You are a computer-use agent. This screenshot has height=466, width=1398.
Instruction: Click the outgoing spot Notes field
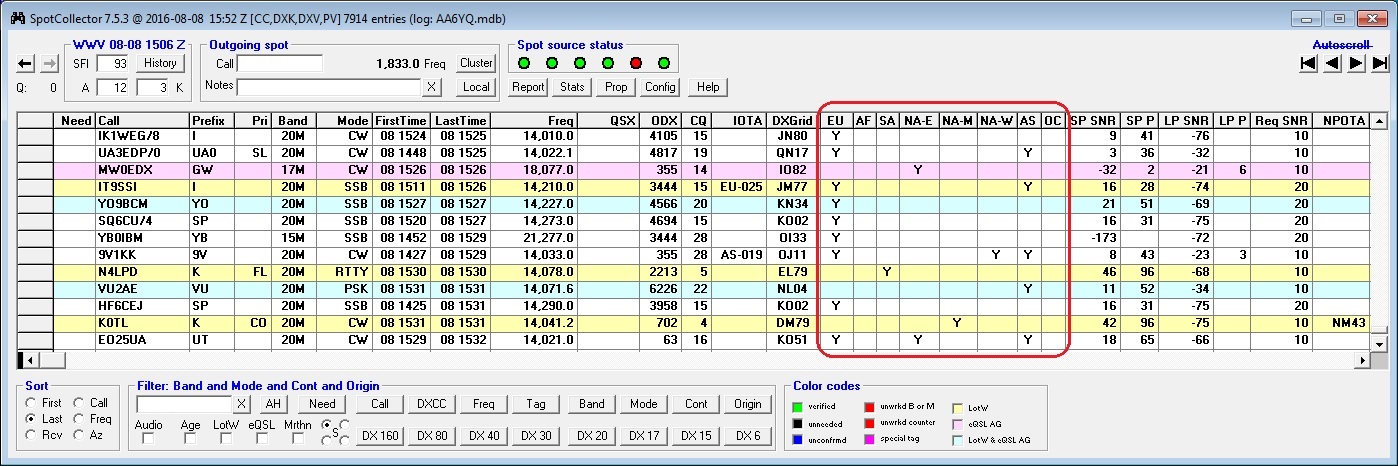[329, 87]
